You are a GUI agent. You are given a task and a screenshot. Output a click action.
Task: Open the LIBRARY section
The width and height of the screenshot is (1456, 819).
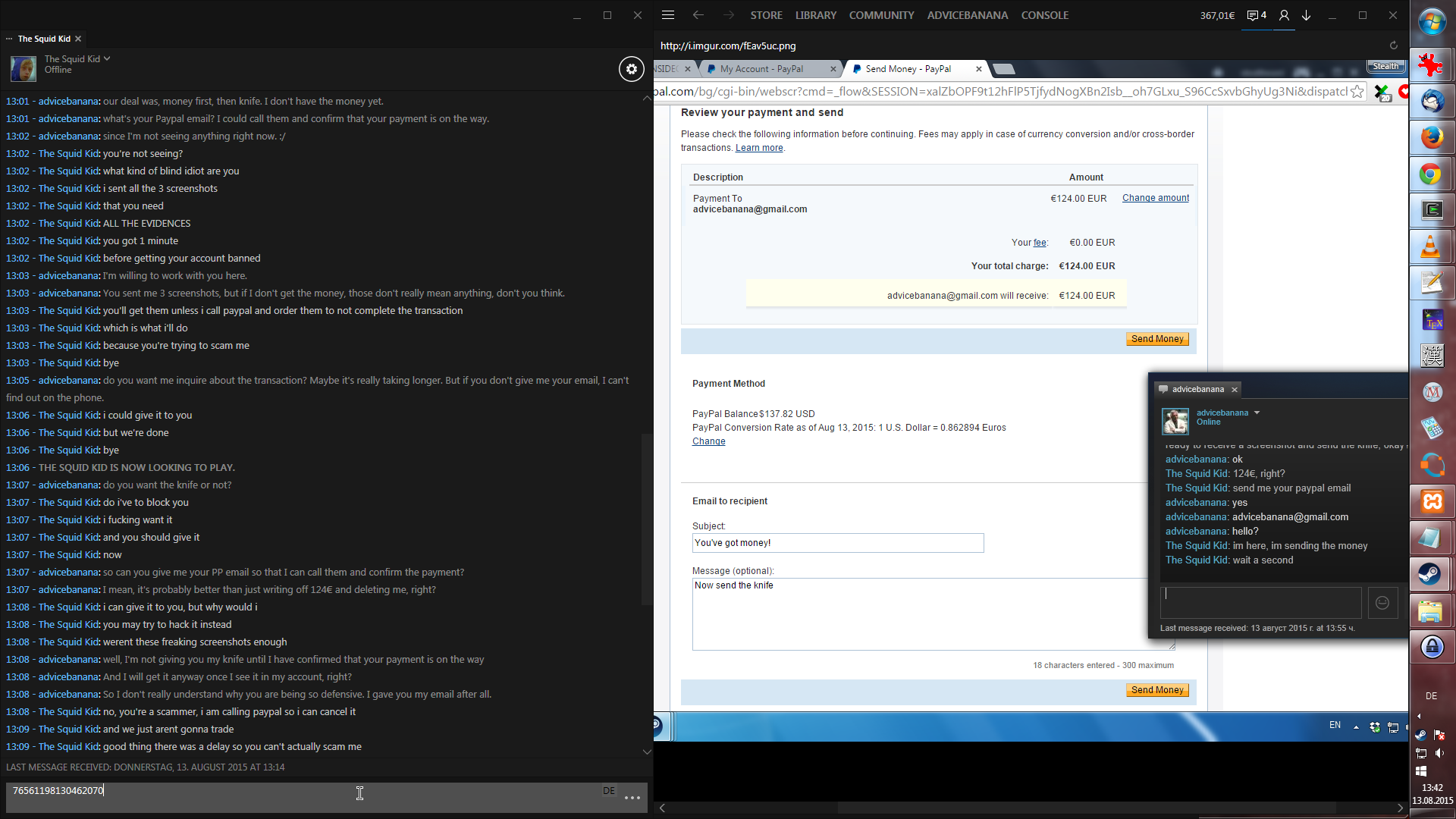click(815, 15)
